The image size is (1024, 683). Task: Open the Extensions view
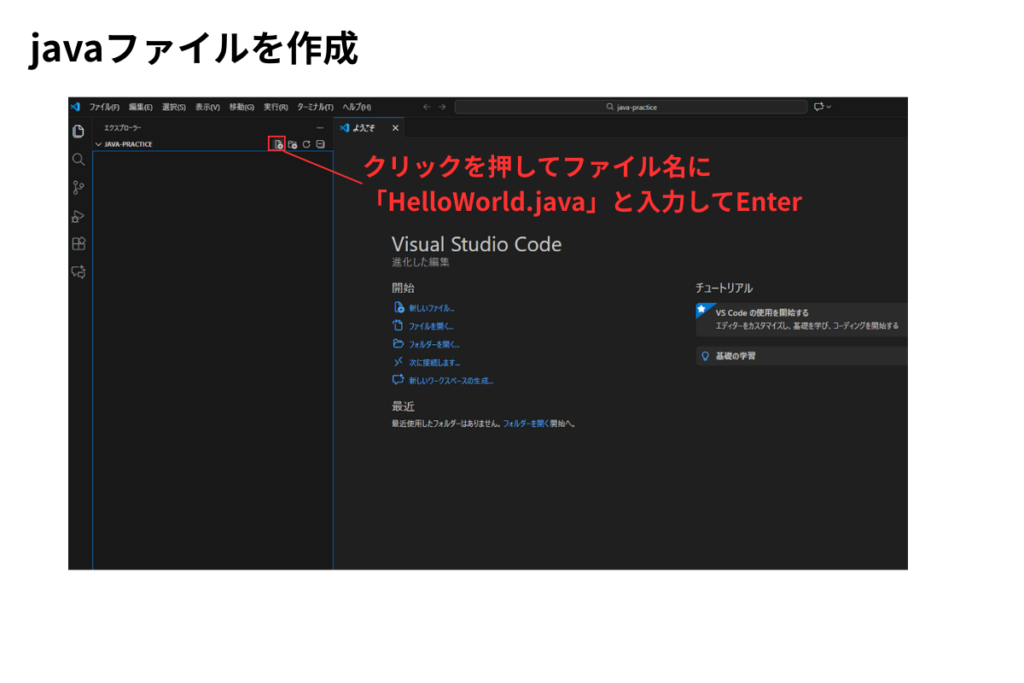78,244
